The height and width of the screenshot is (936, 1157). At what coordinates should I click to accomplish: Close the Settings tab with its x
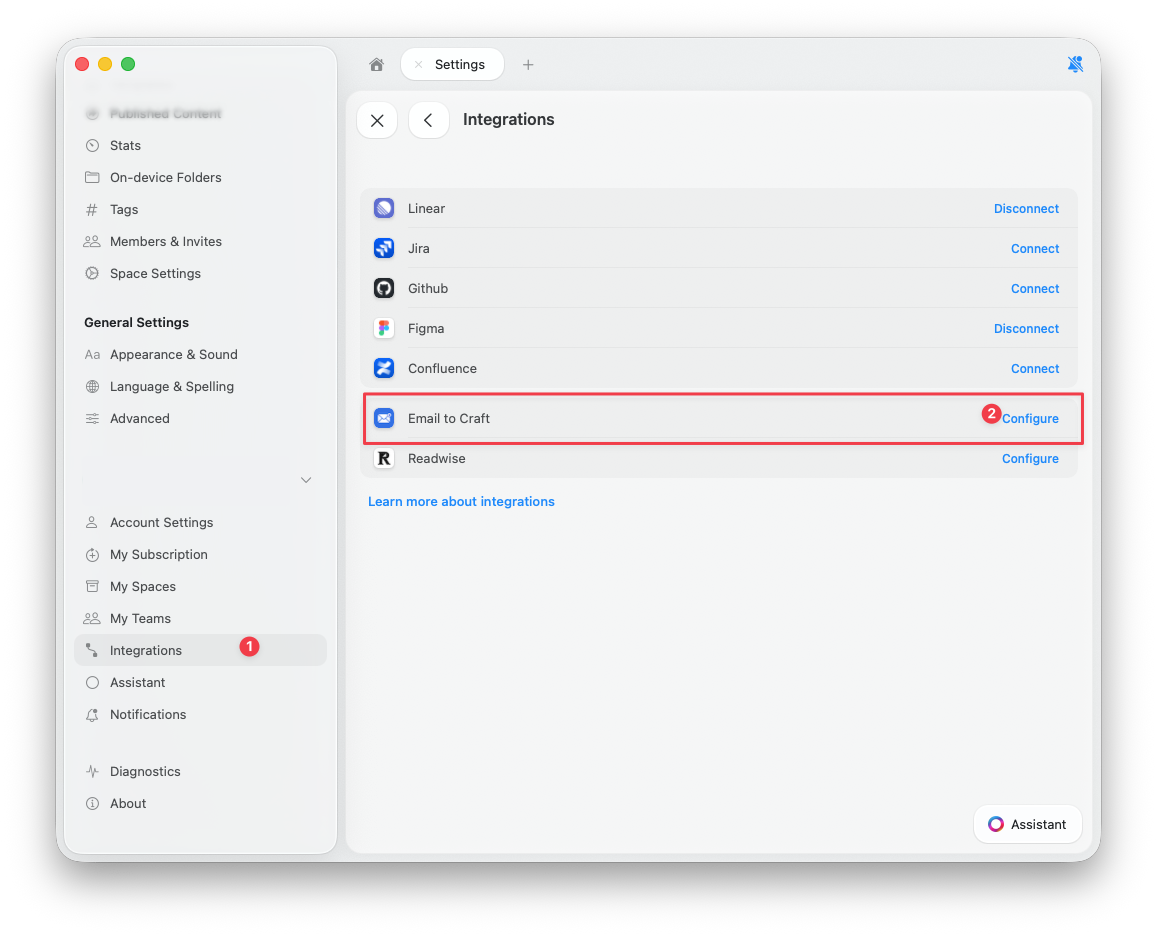418,65
